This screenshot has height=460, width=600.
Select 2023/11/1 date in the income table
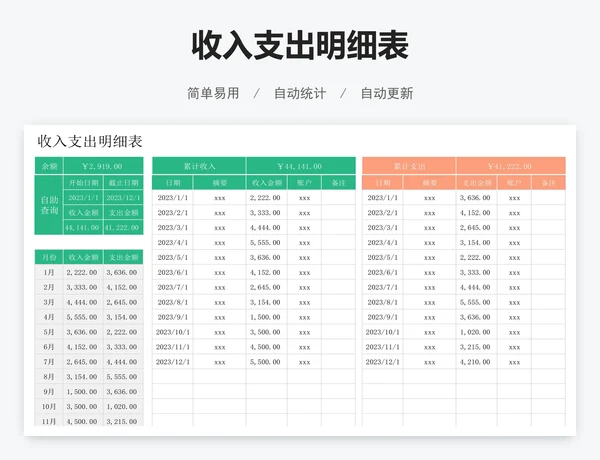[173, 347]
